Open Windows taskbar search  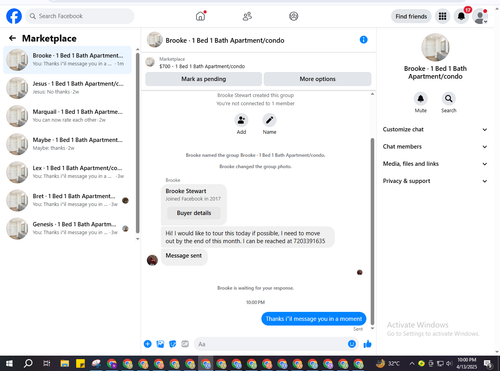coord(28,363)
